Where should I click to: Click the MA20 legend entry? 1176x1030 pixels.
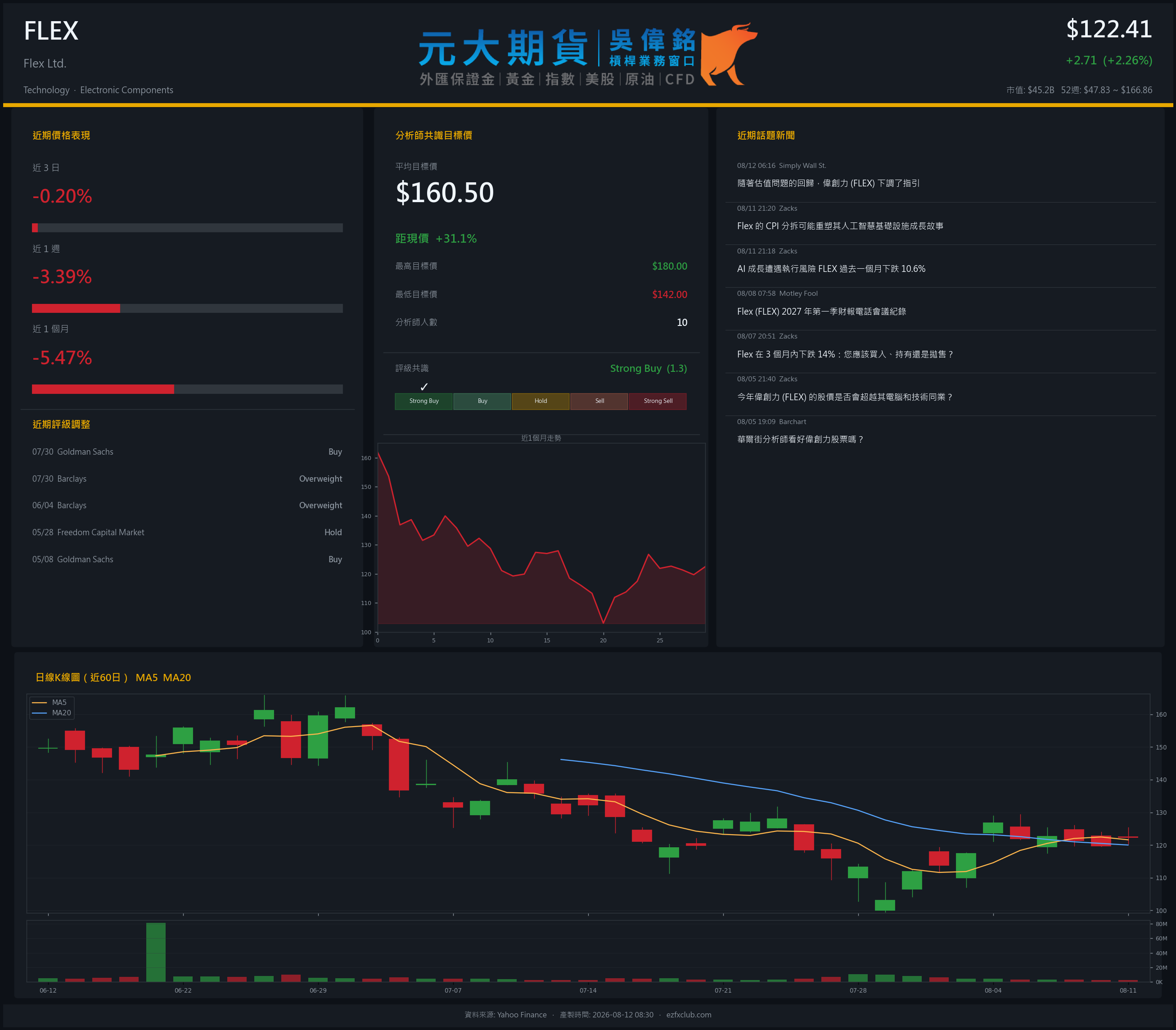click(52, 713)
